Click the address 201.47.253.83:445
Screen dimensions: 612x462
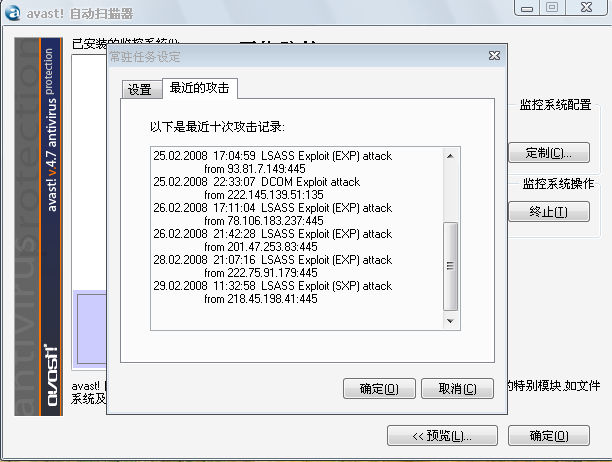point(272,247)
